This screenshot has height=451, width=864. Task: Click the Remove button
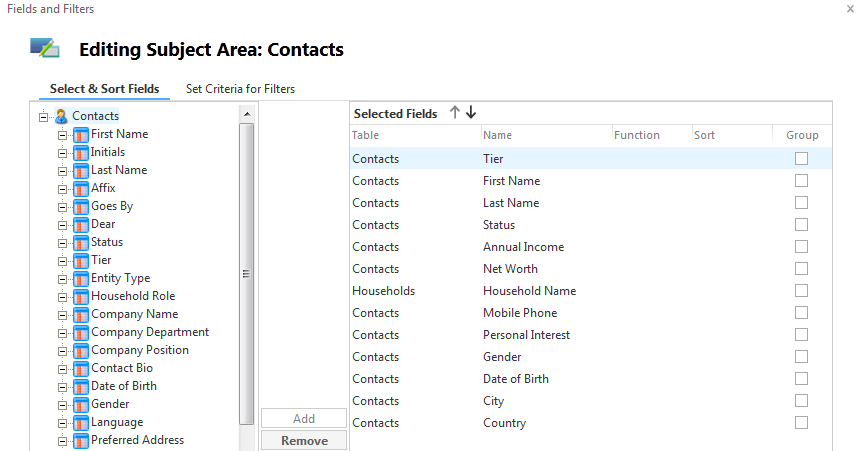coord(304,441)
